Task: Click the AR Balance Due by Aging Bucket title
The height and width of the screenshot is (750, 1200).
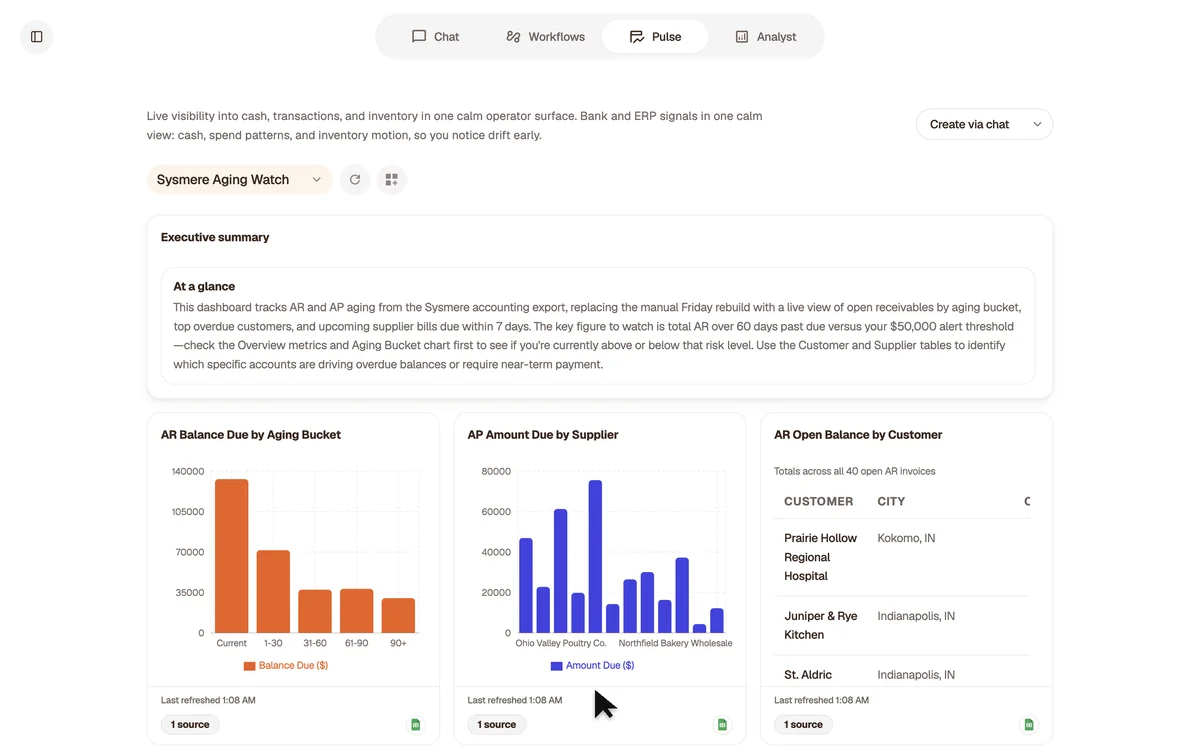Action: point(251,435)
